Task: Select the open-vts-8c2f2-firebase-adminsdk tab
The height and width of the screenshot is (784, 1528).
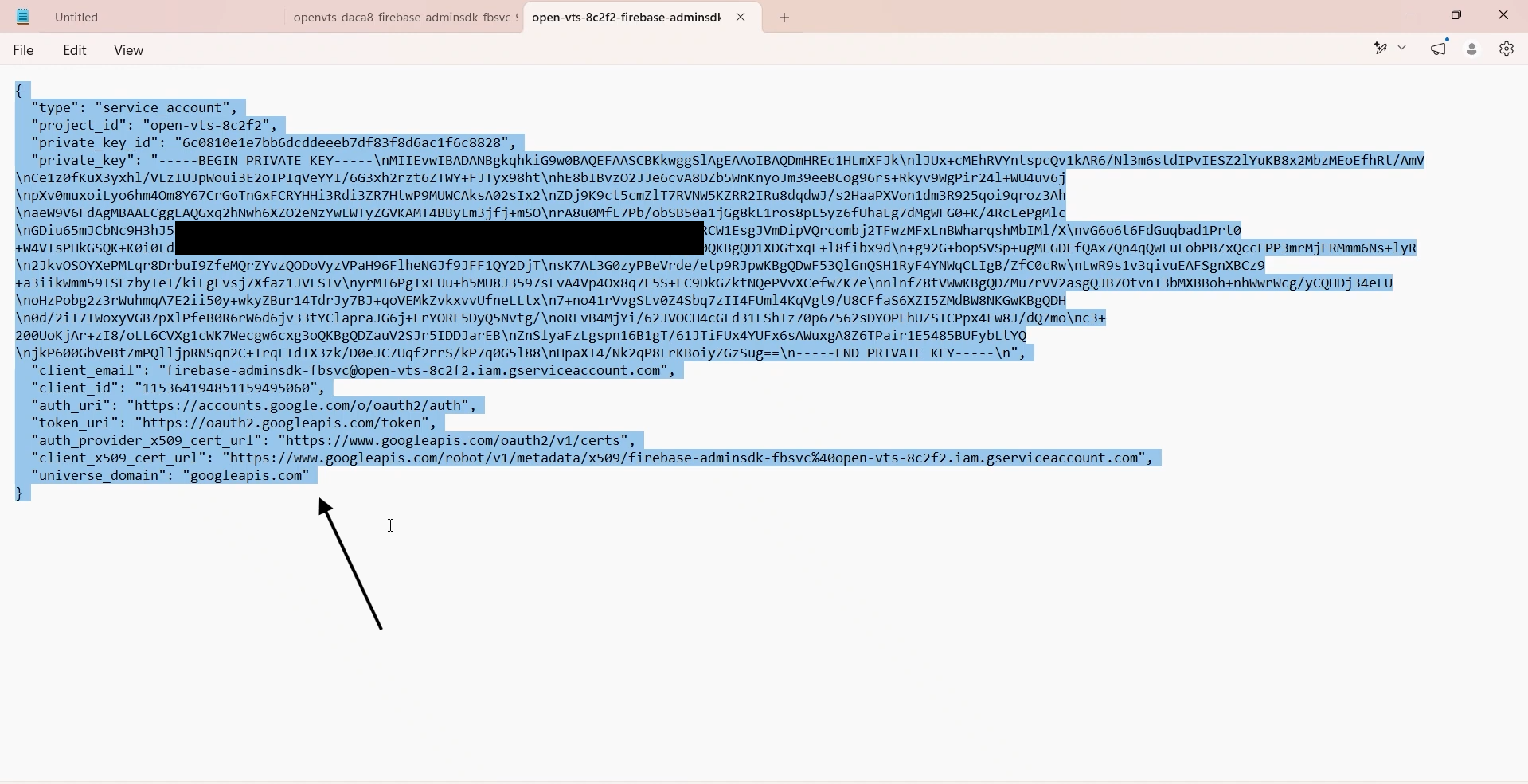Action: click(626, 18)
